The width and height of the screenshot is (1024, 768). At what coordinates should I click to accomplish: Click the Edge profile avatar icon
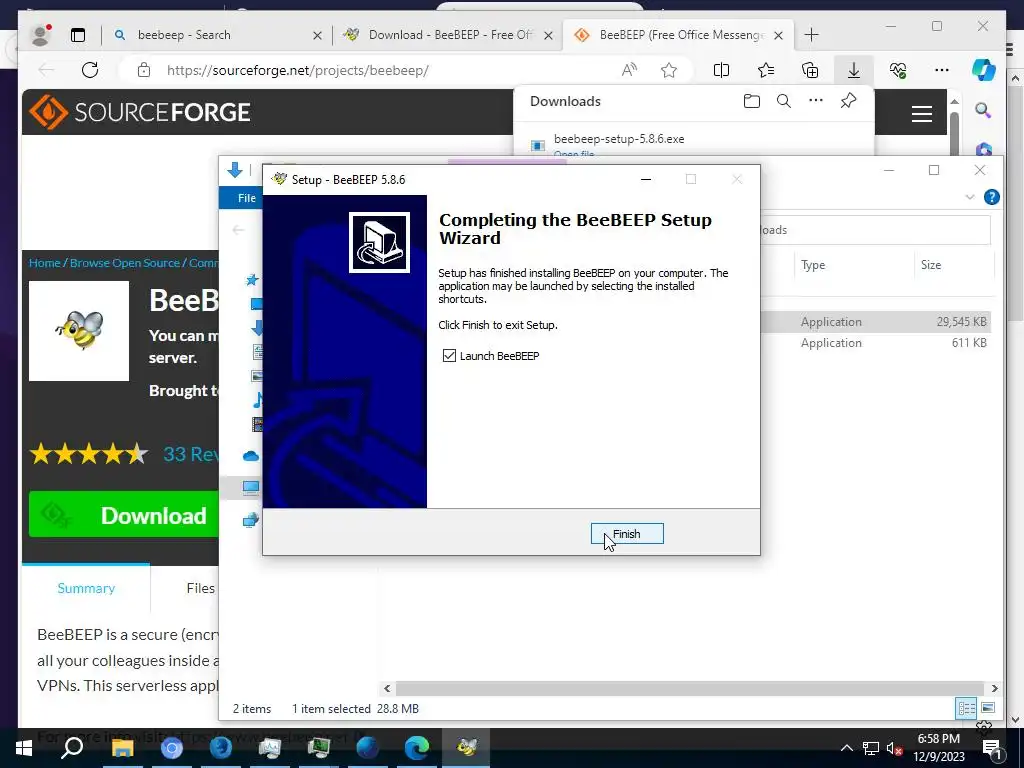click(x=40, y=35)
